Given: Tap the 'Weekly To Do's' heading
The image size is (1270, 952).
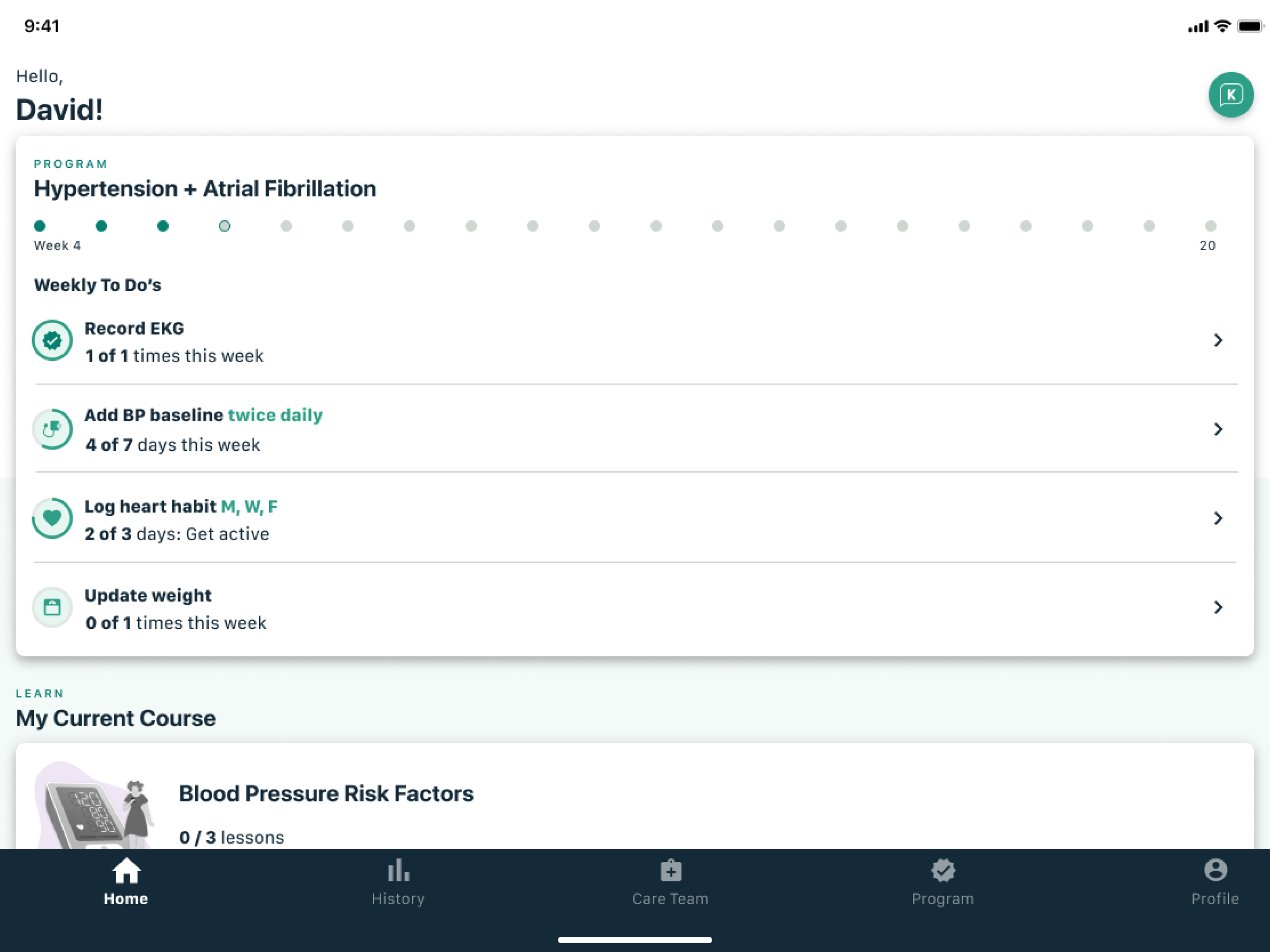Looking at the screenshot, I should point(98,285).
